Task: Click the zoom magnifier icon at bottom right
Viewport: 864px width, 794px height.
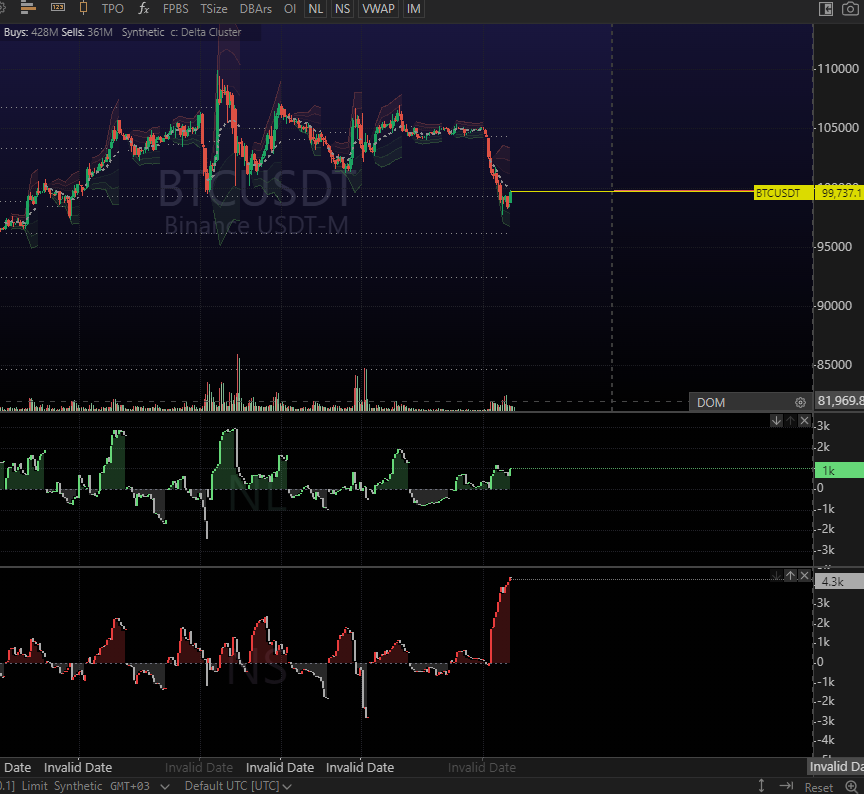Action: [852, 787]
